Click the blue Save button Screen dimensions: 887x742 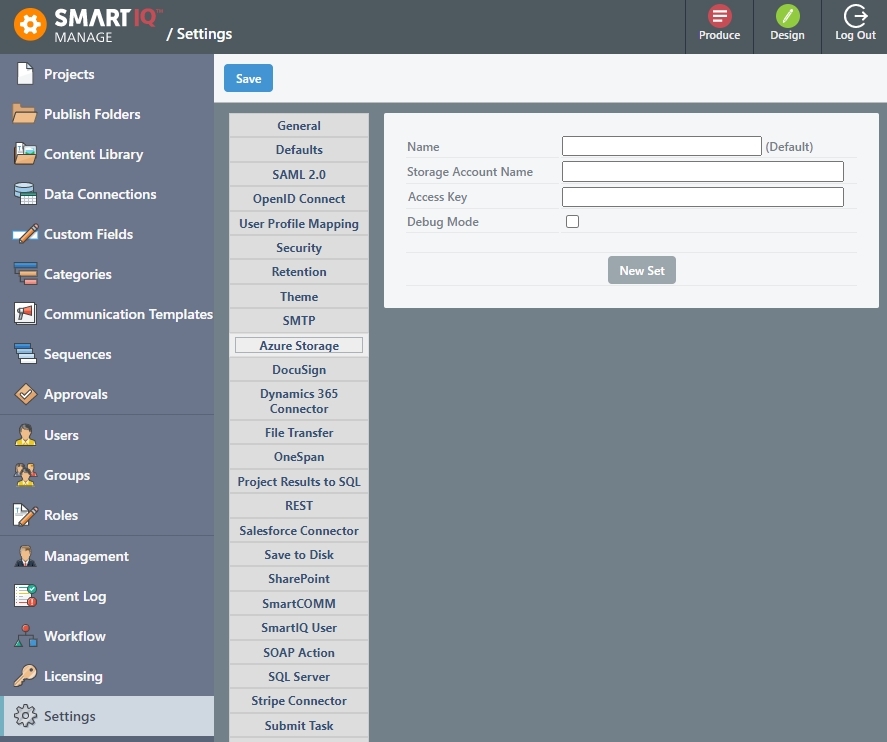248,78
